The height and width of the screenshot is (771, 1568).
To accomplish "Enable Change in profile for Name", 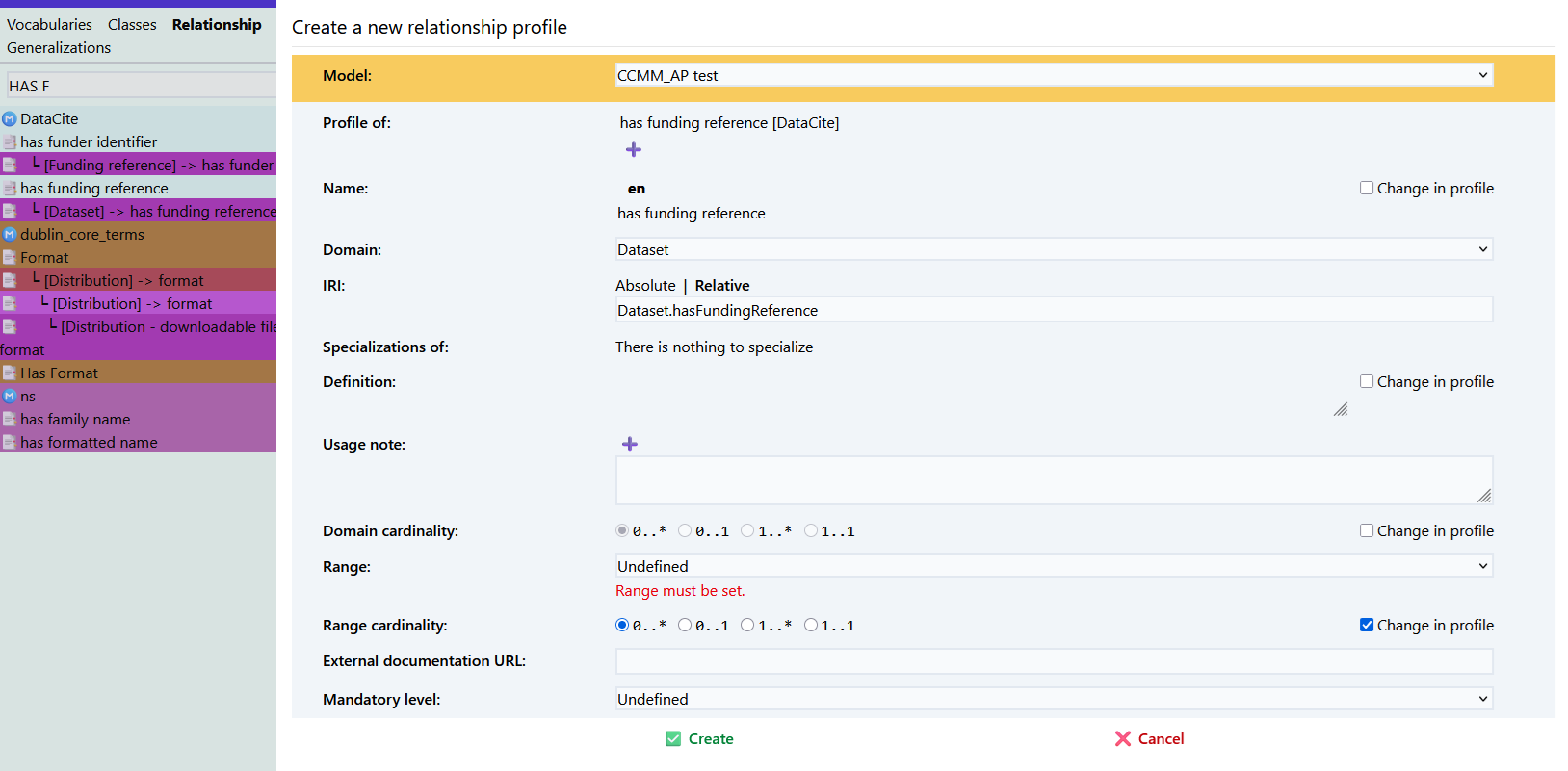I will click(x=1366, y=189).
